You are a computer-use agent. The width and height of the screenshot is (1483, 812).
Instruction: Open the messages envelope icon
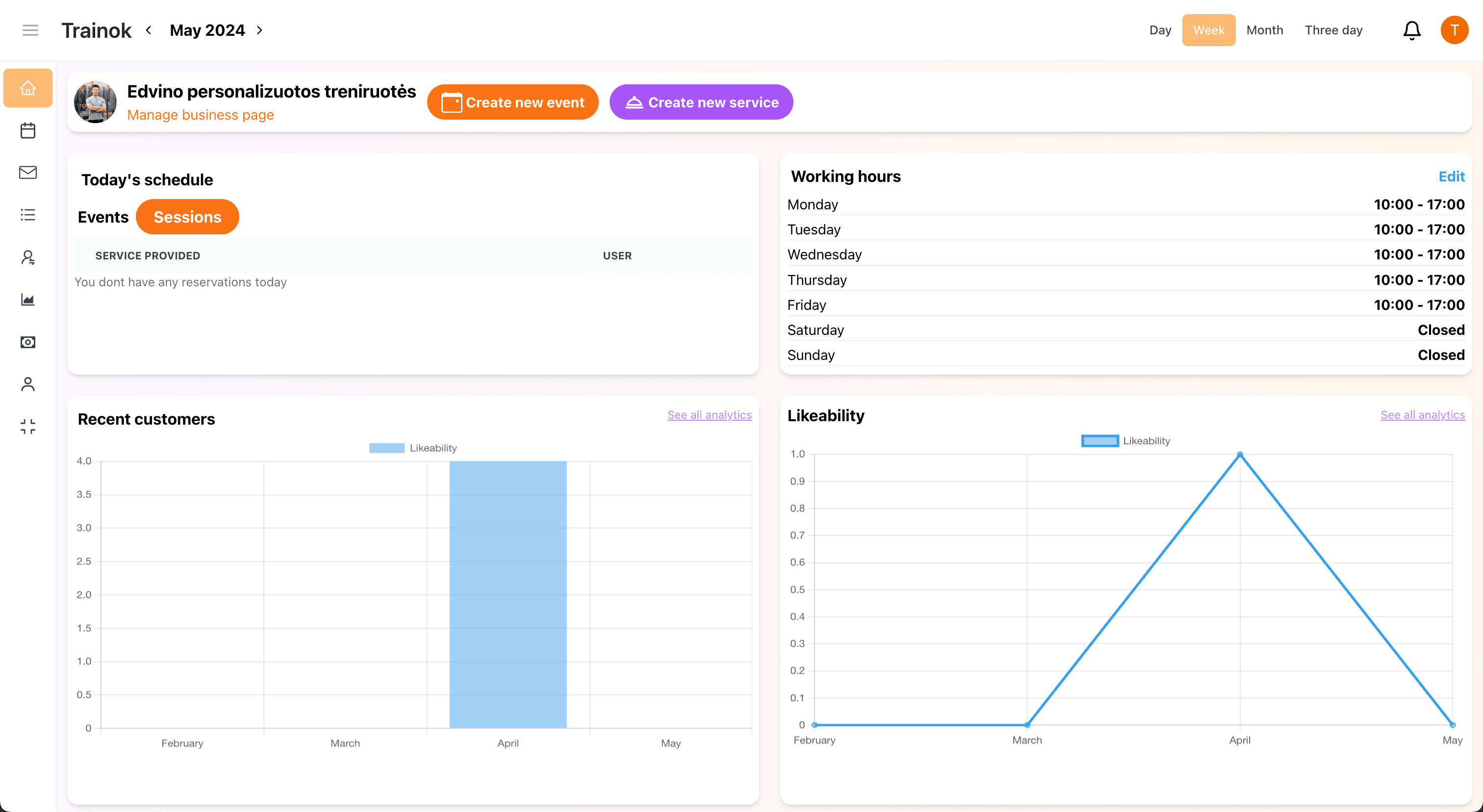(27, 173)
